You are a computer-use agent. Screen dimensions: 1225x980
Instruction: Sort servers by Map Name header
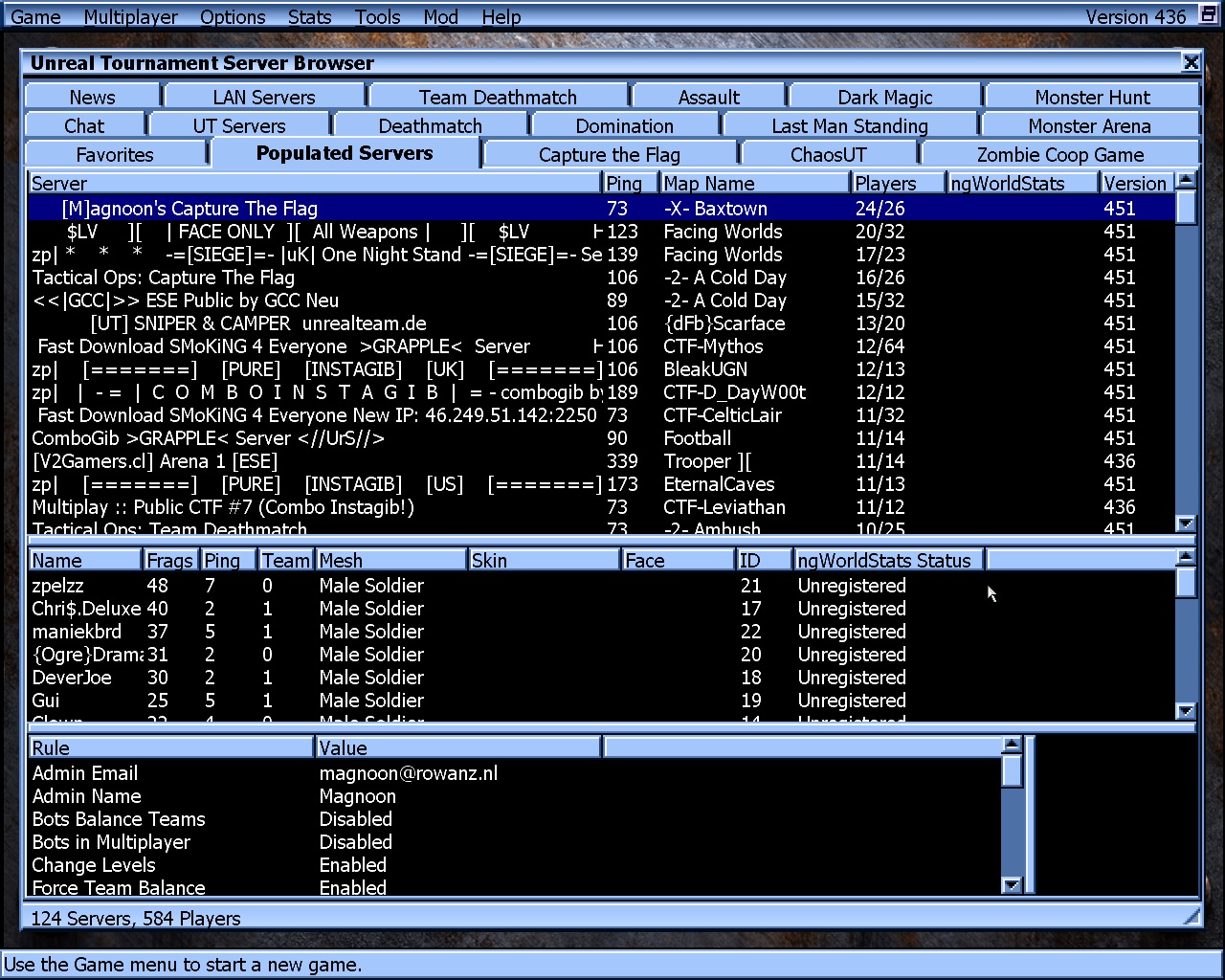coord(755,183)
